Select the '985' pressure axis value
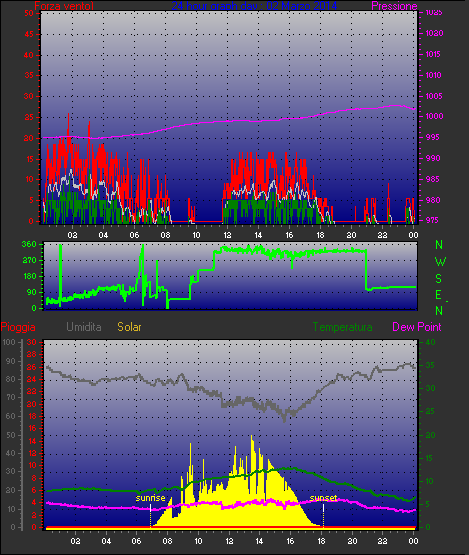This screenshot has height=555, width=469. pos(432,179)
